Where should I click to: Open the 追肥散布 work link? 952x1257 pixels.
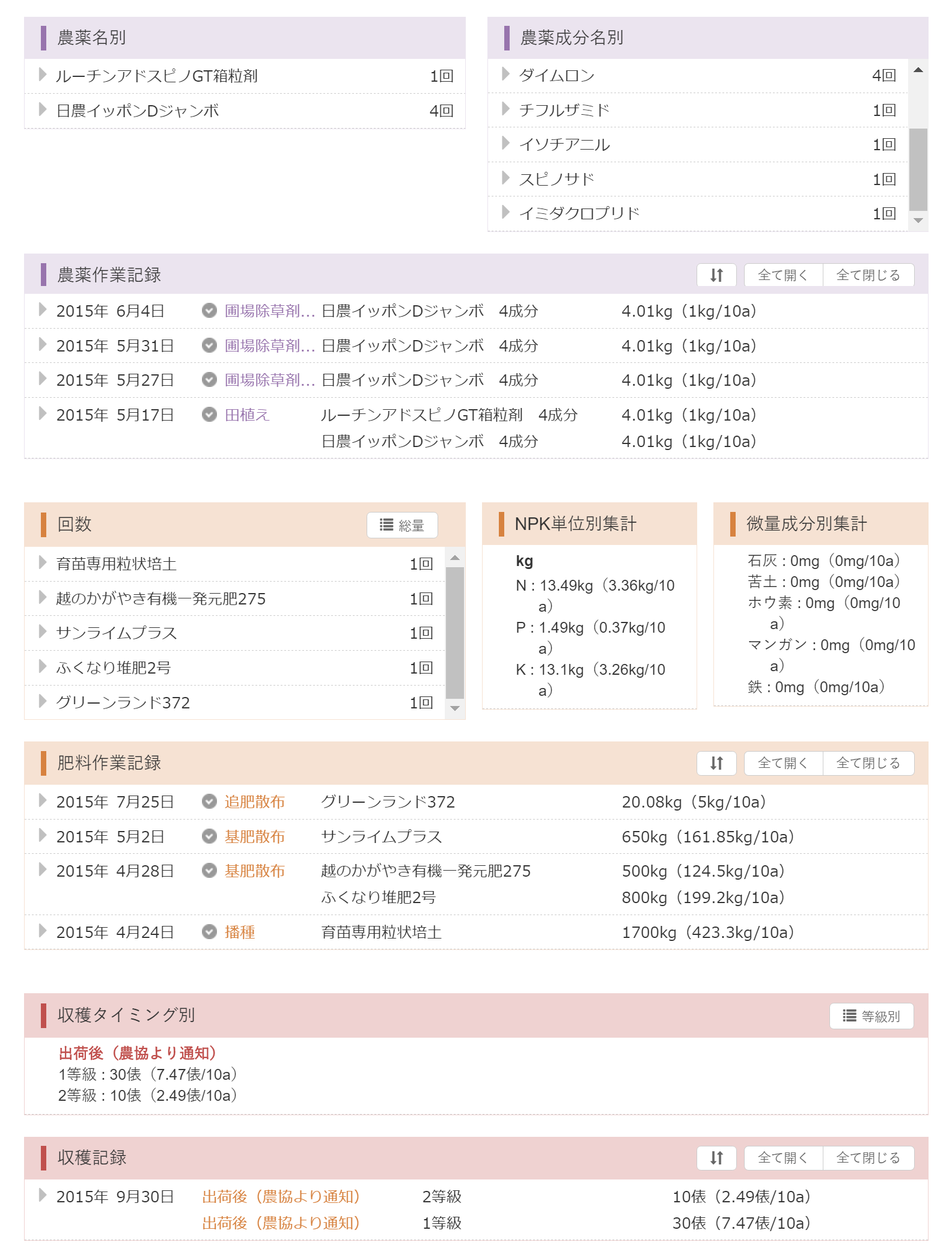coord(255,802)
